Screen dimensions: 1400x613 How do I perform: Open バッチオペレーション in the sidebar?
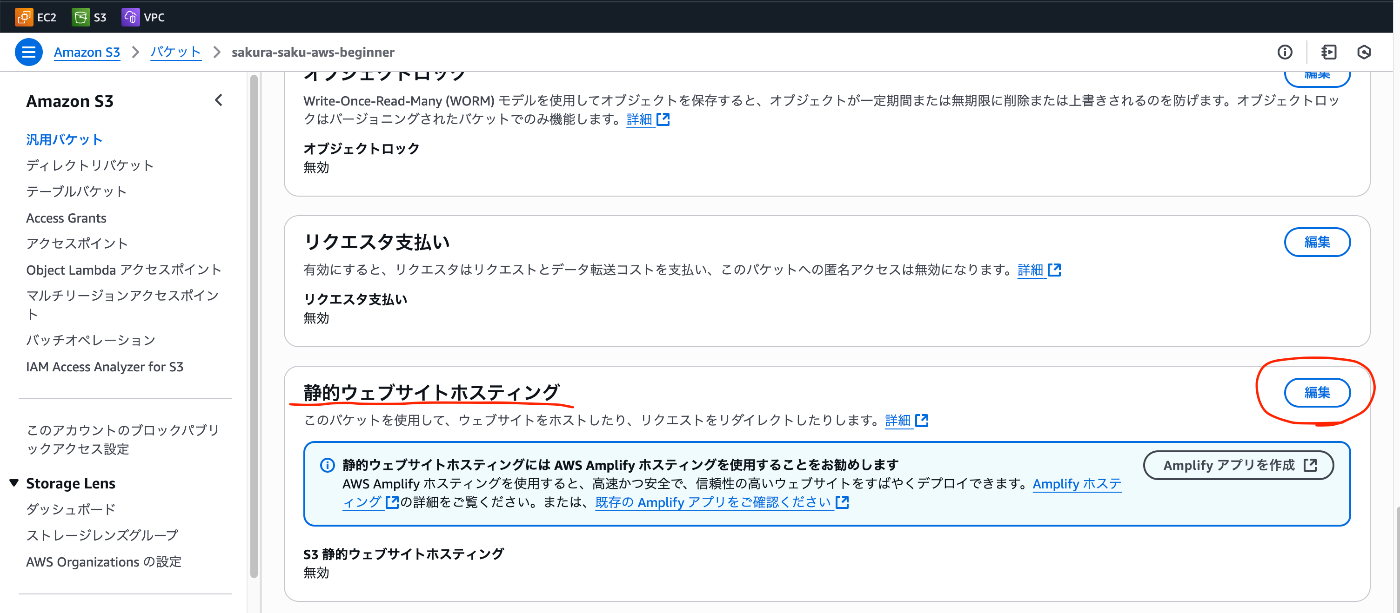(x=91, y=340)
